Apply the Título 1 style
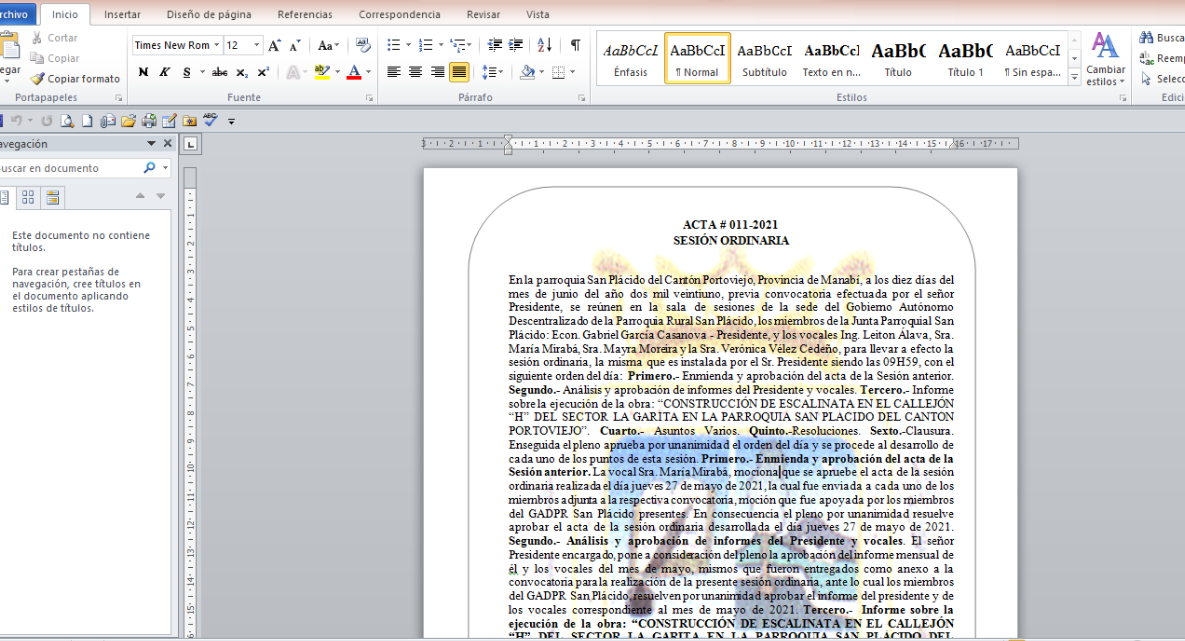This screenshot has height=641, width=1185. coord(965,58)
